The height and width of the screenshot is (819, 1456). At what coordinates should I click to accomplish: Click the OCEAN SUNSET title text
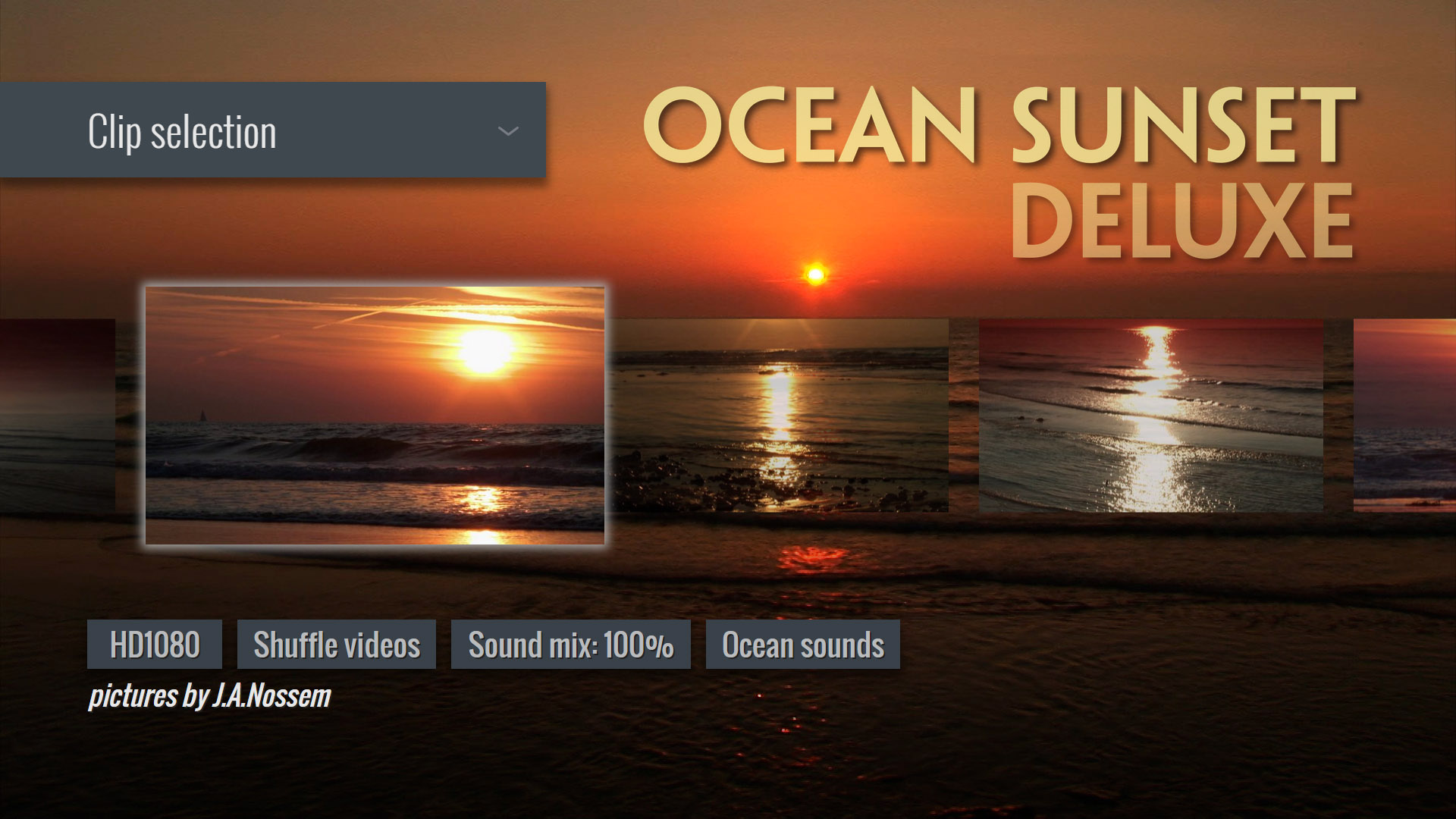pos(999,125)
